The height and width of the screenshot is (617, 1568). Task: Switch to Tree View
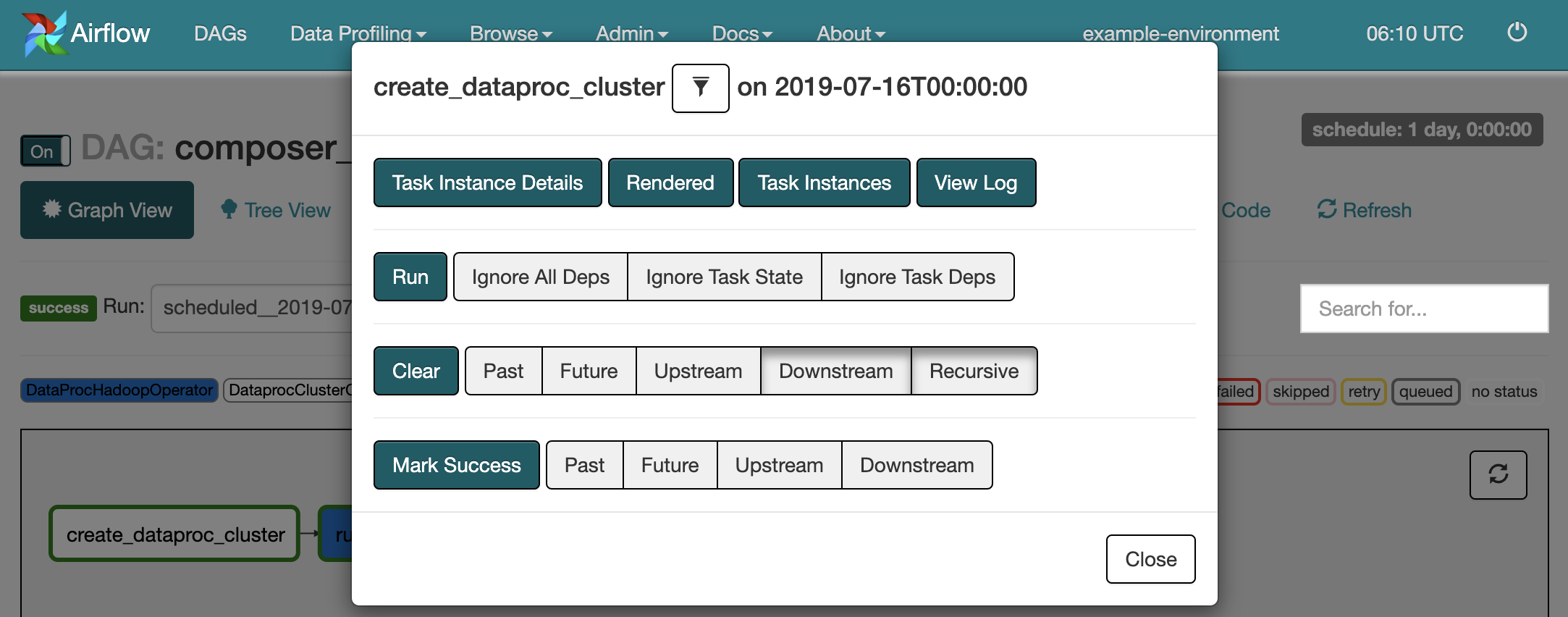click(x=276, y=210)
